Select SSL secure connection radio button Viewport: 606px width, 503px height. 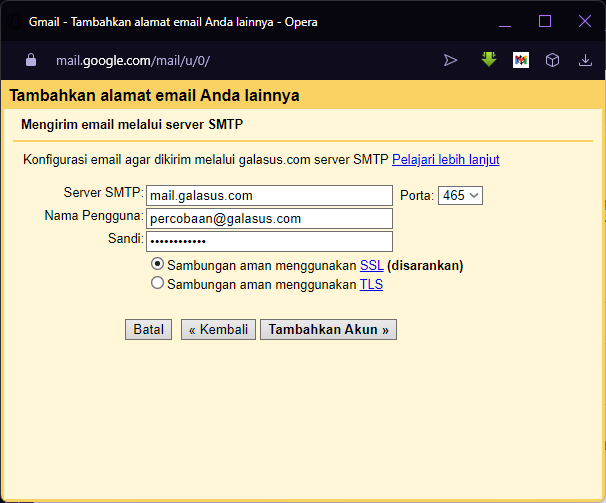pos(157,264)
